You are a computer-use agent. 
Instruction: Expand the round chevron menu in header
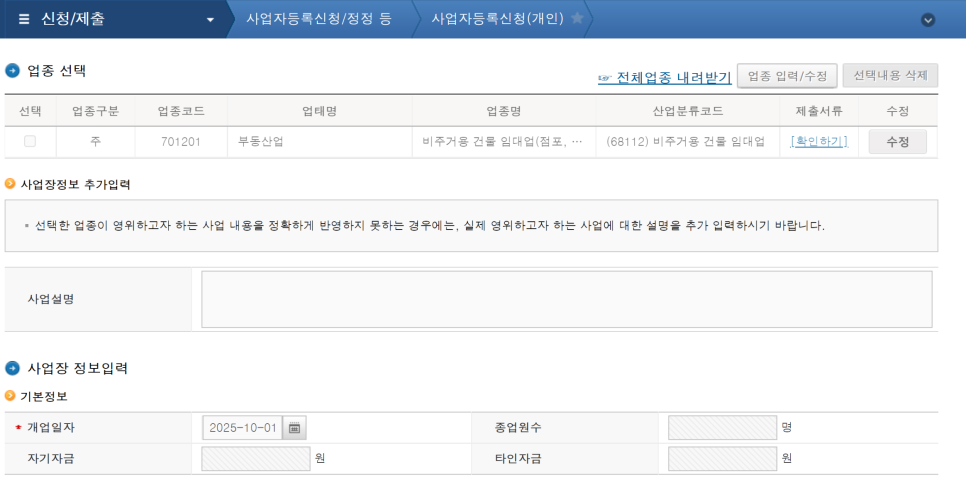coord(928,20)
